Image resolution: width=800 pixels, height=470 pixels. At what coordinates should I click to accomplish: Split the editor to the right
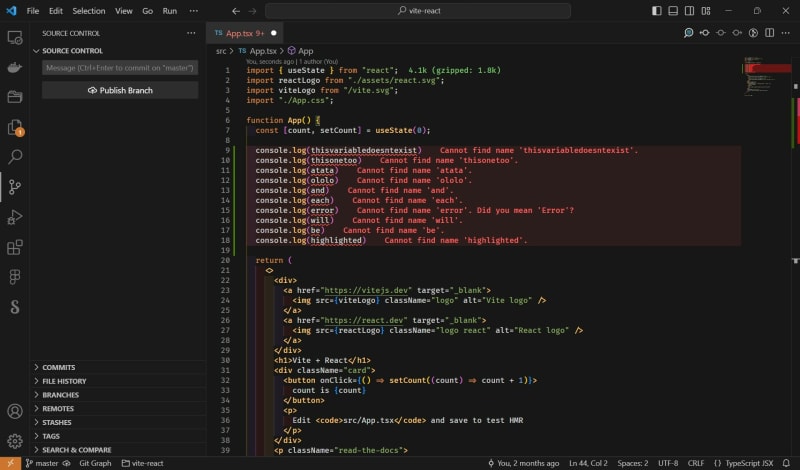click(x=769, y=33)
